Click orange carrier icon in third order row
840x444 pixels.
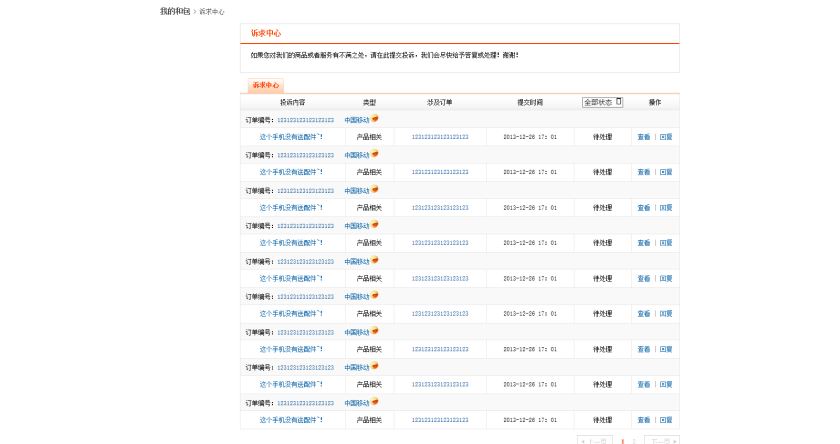coord(375,189)
